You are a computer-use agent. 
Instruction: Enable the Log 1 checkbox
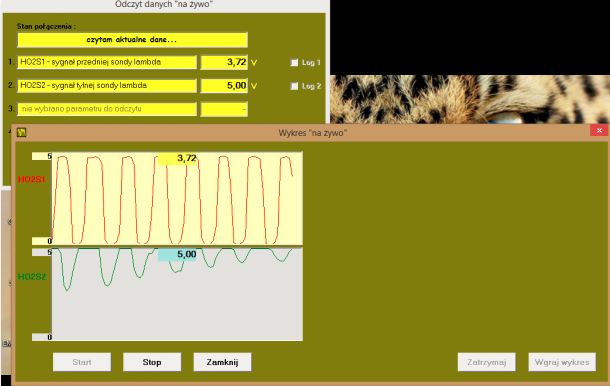294,62
